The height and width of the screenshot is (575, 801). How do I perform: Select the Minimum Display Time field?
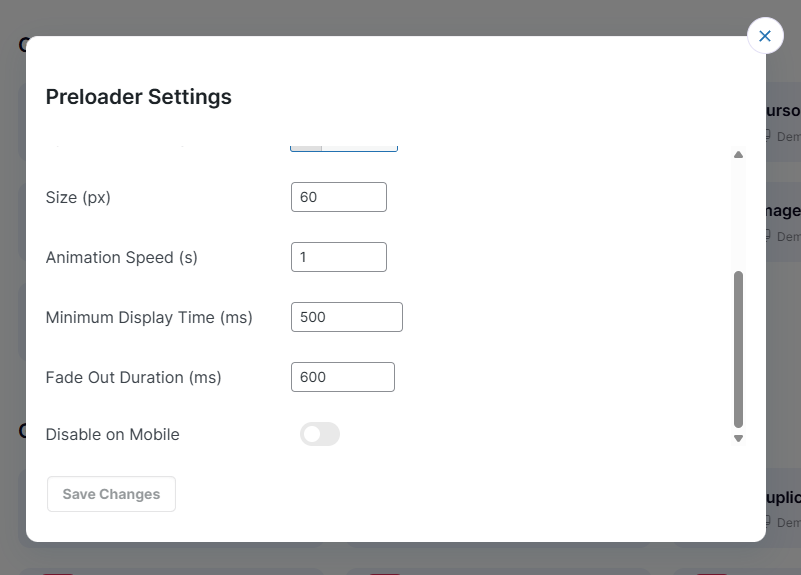pyautogui.click(x=346, y=317)
